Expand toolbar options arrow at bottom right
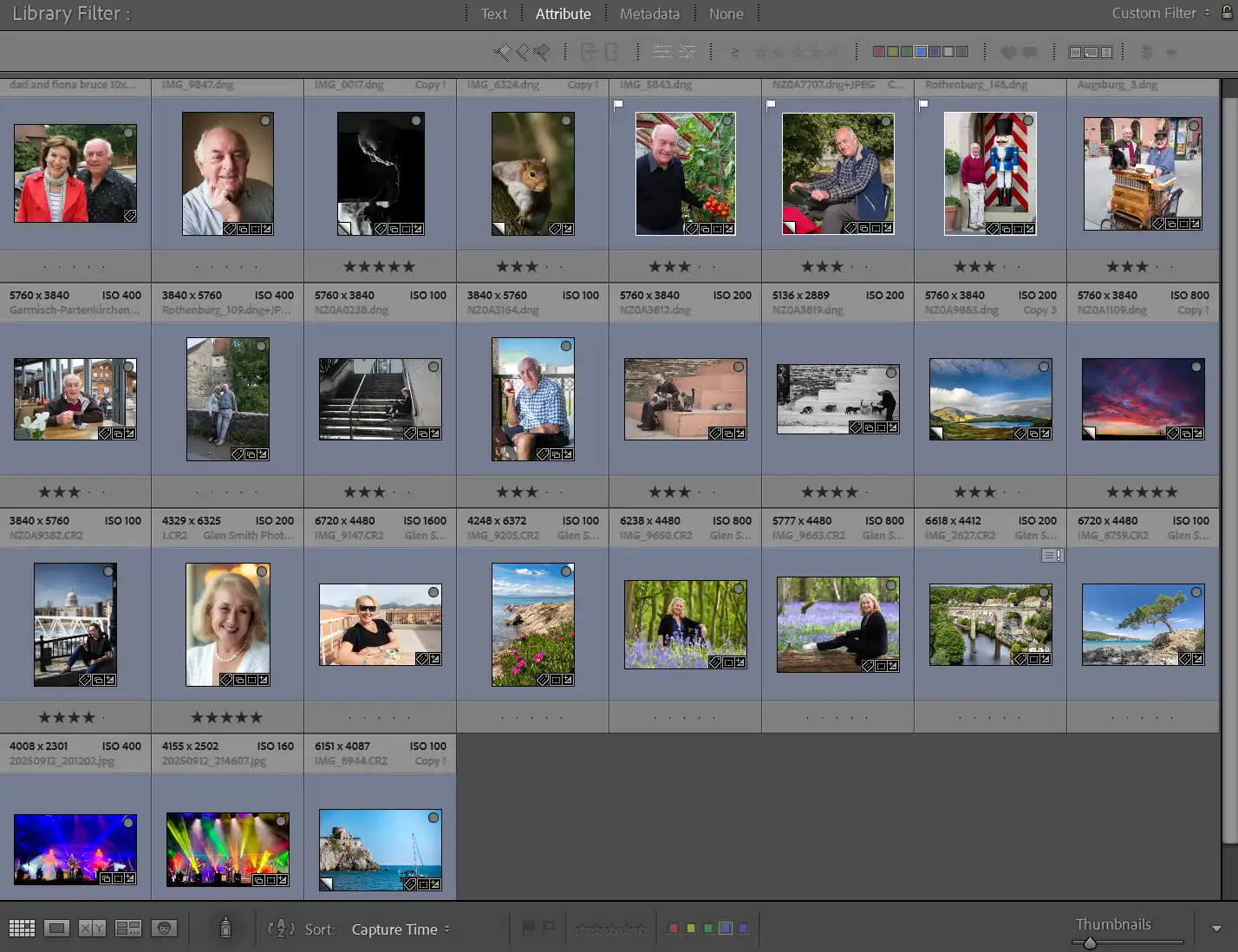This screenshot has width=1238, height=952. (1216, 929)
